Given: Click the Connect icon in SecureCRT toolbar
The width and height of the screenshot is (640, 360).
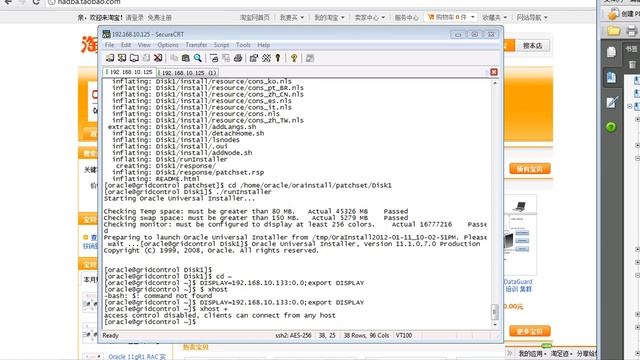Looking at the screenshot, I should tap(110, 58).
